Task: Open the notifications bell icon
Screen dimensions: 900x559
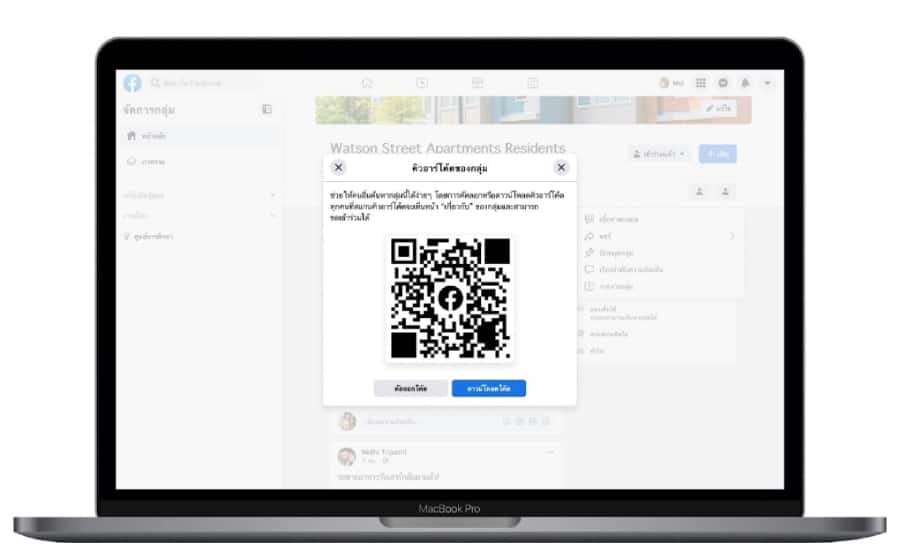Action: 745,83
